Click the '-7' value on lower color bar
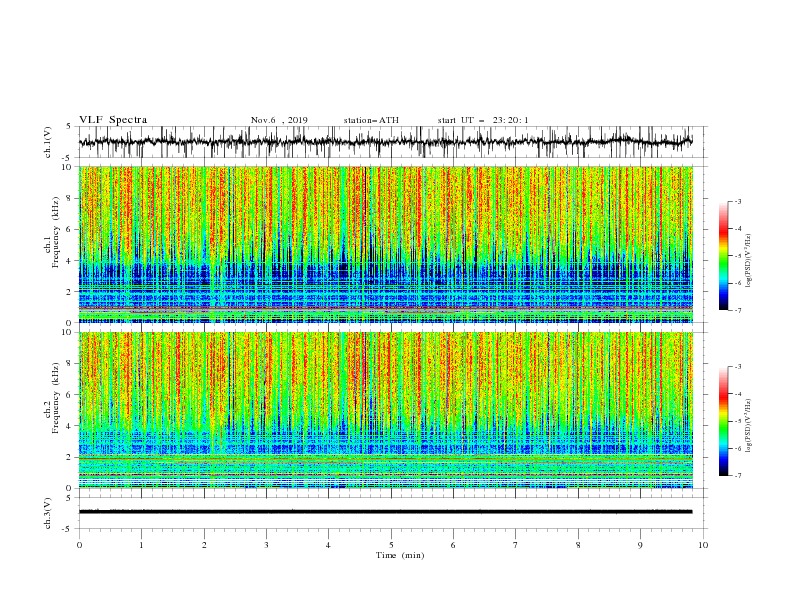 738,476
